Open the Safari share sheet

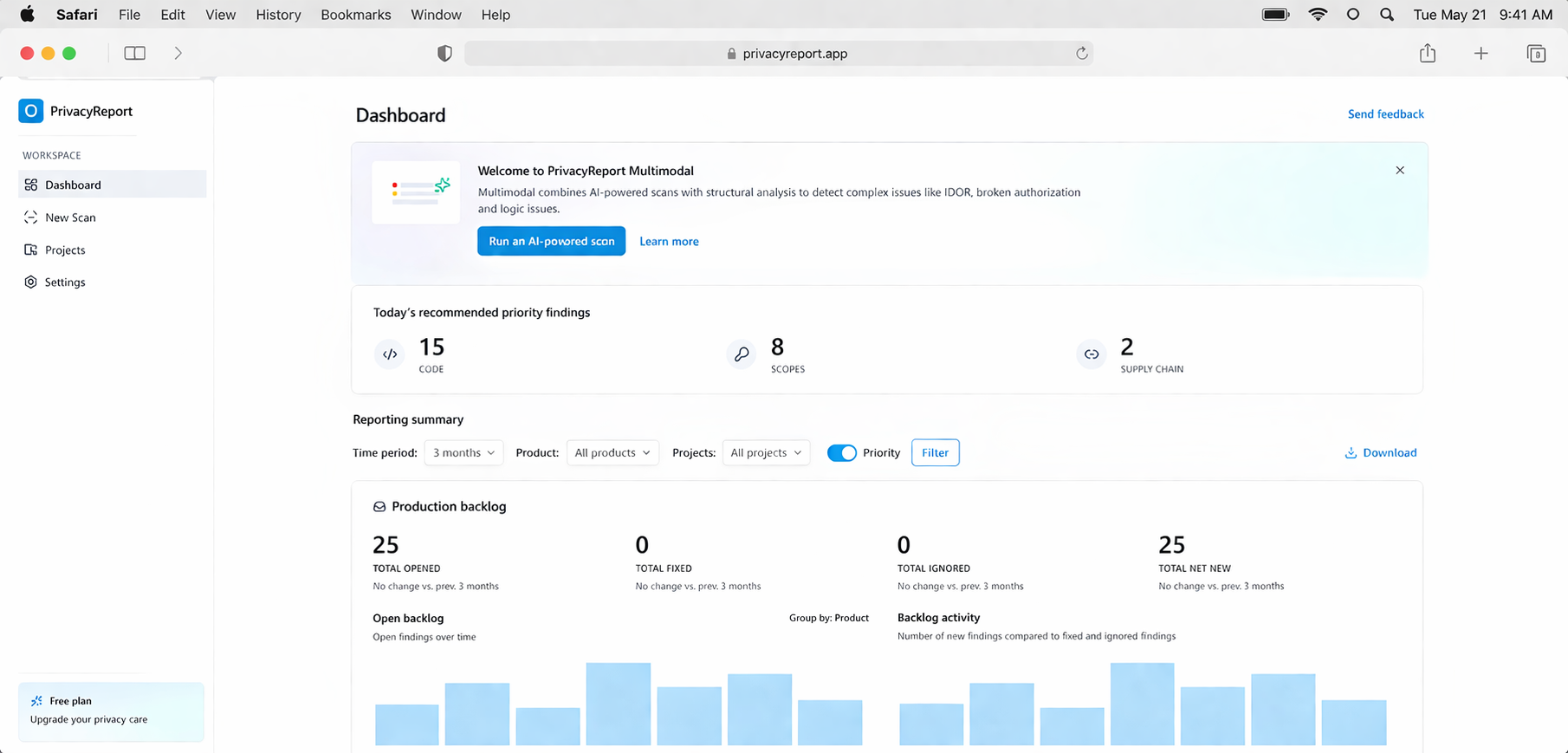(1428, 53)
